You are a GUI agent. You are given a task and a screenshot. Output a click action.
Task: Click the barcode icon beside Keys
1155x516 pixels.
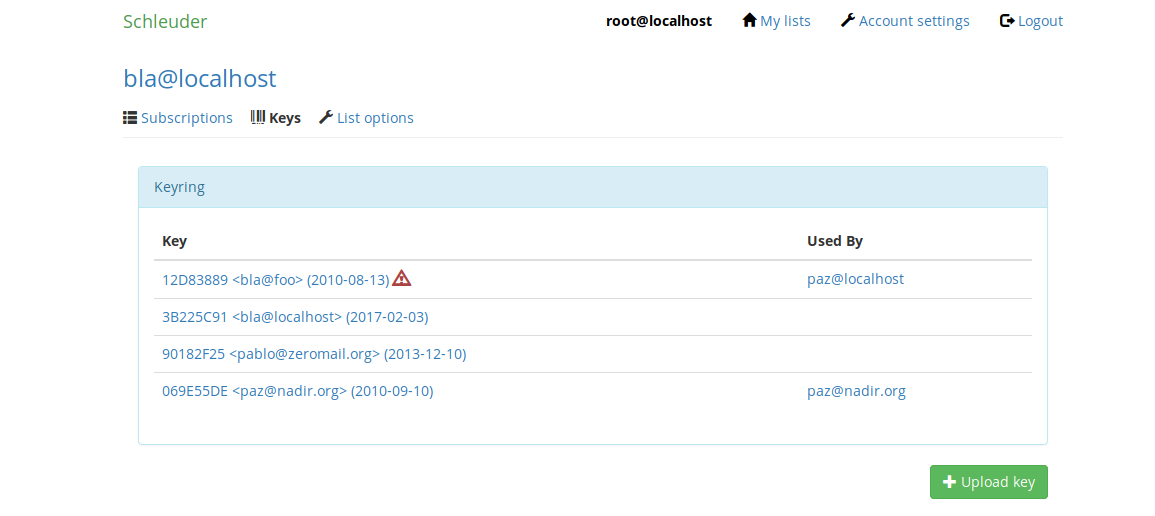tap(258, 117)
